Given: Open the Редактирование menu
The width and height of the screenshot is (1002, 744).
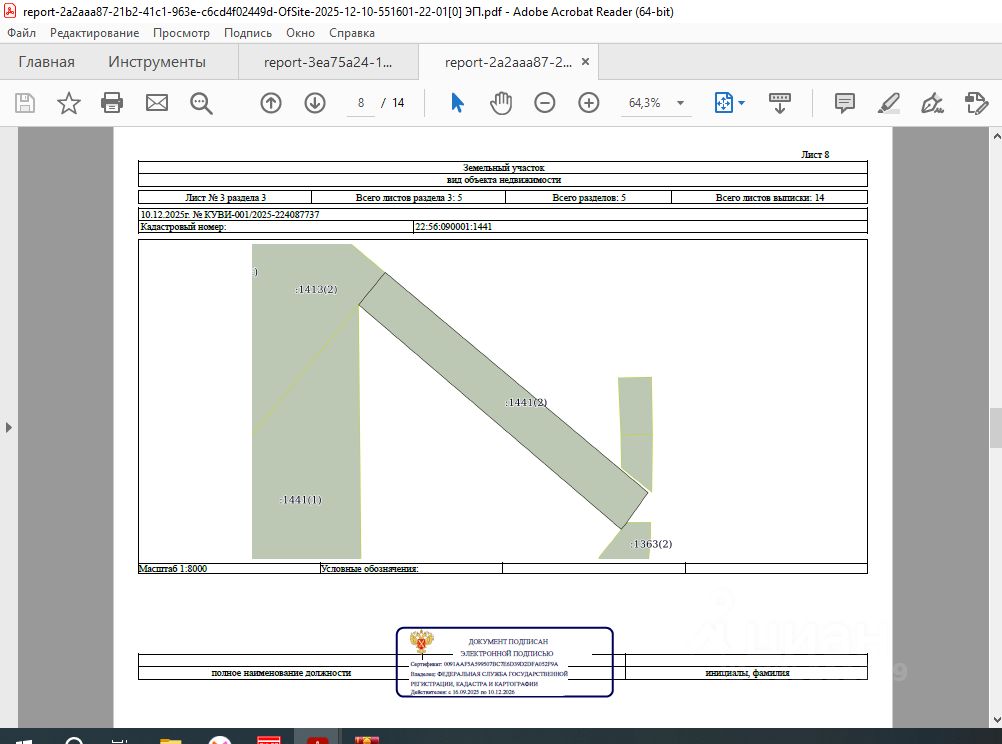Looking at the screenshot, I should click(95, 33).
